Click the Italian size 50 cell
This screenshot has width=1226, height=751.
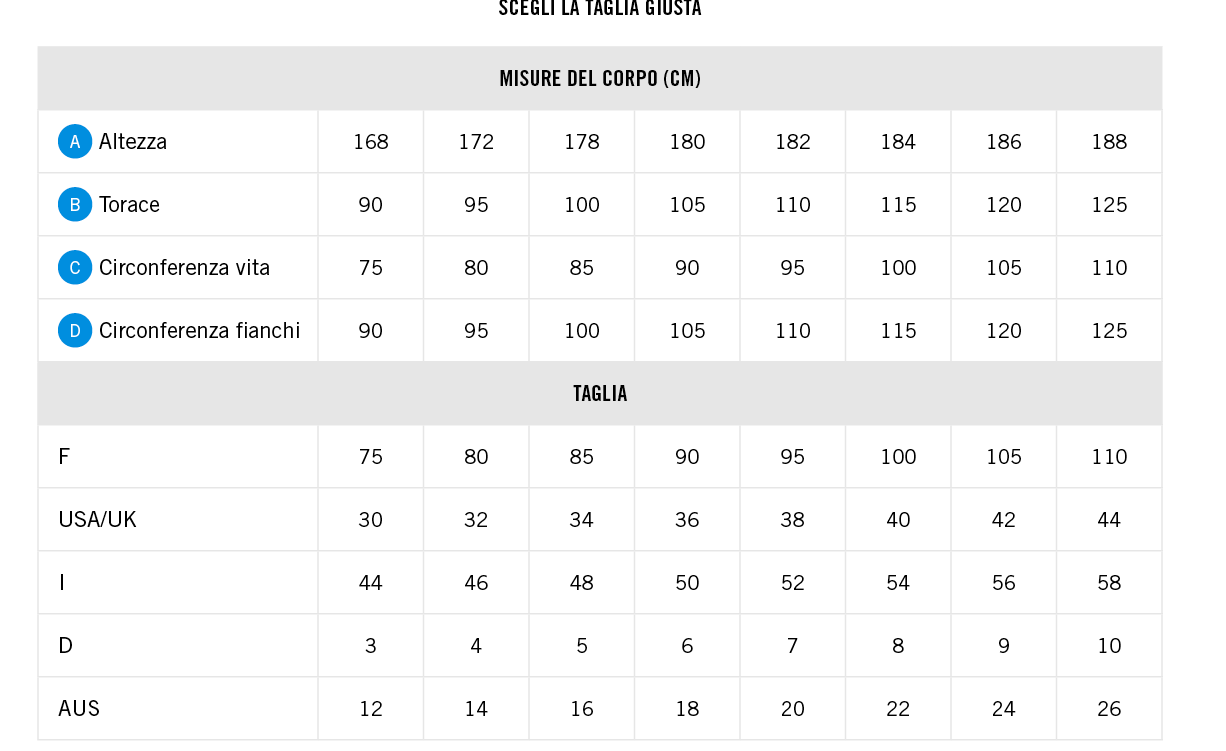pos(687,582)
